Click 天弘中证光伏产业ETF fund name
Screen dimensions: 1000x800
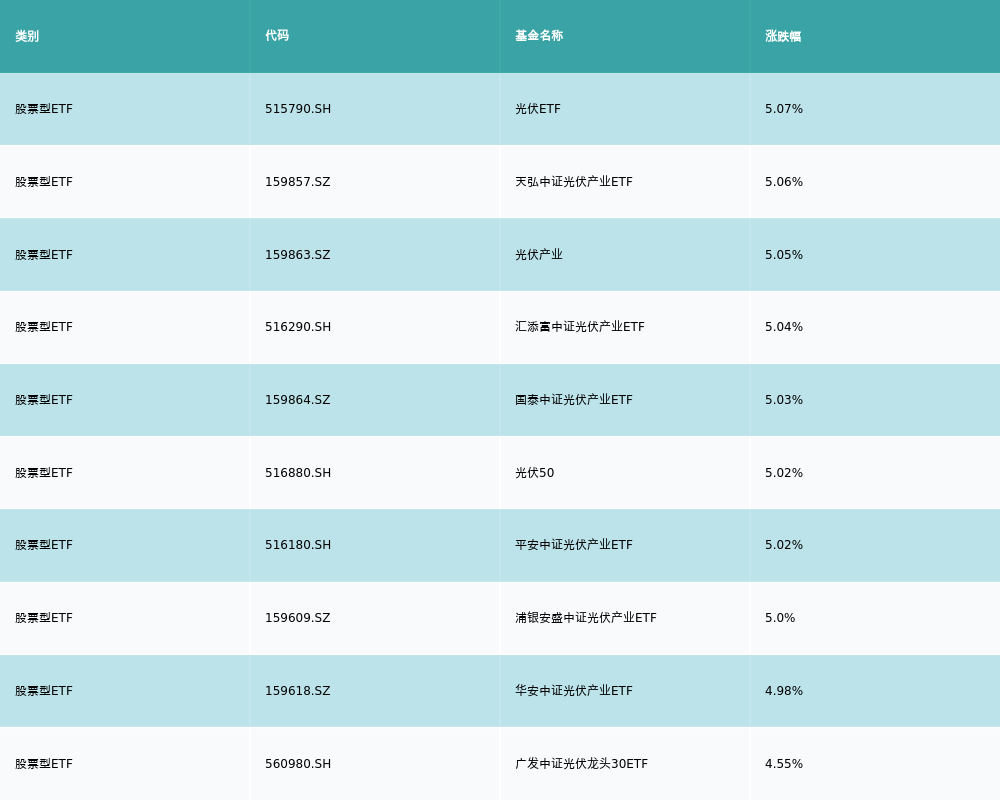[x=574, y=182]
